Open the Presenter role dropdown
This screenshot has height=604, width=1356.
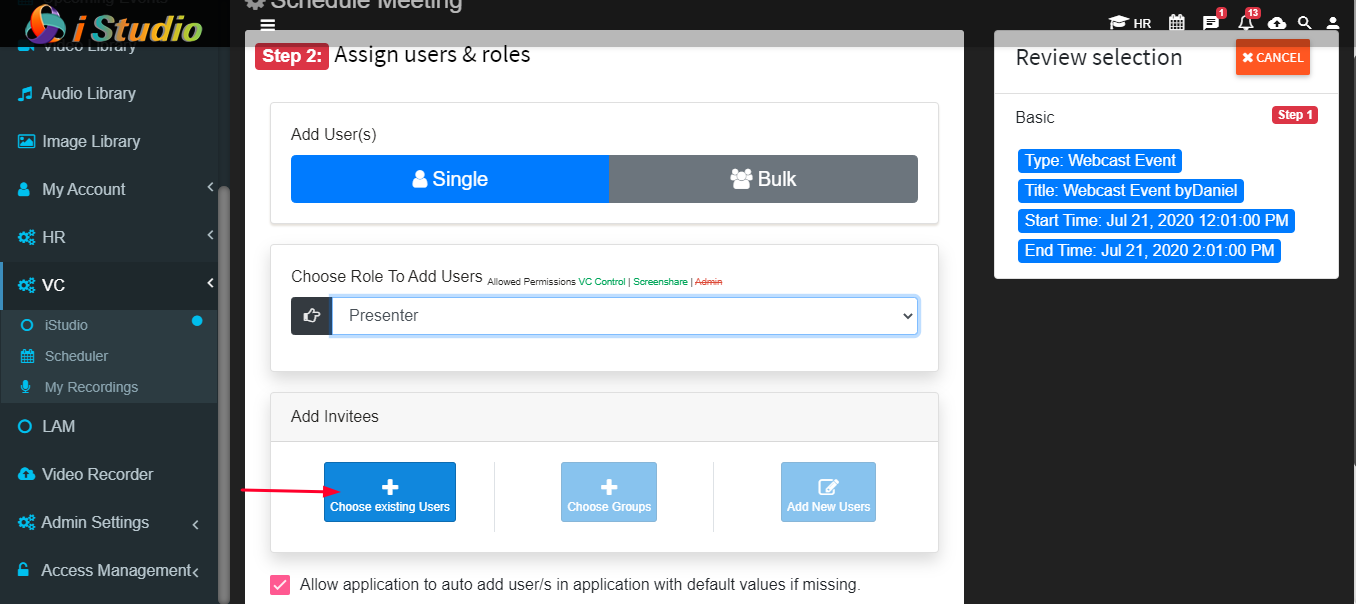[625, 315]
